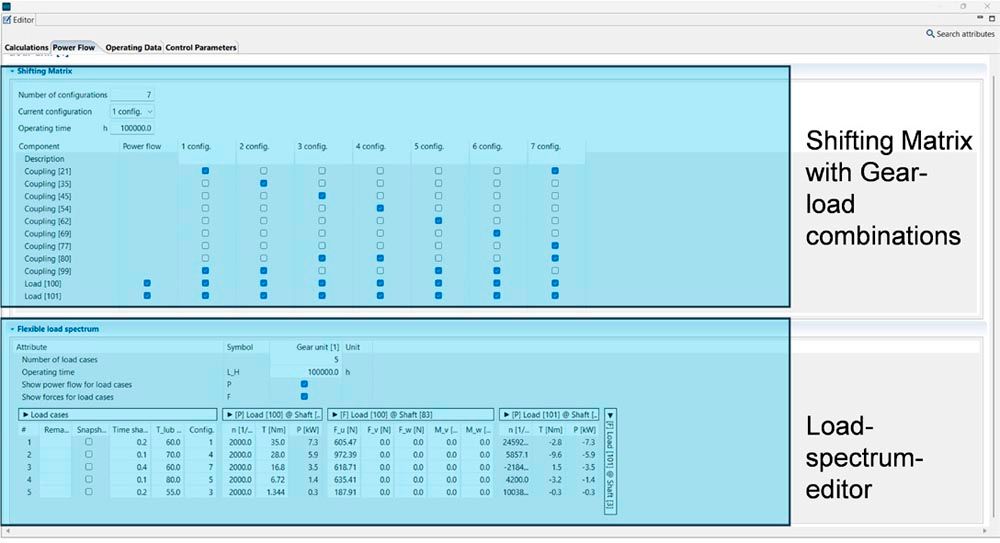
Task: Click the Gear unit [1] column header
Action: coord(318,347)
